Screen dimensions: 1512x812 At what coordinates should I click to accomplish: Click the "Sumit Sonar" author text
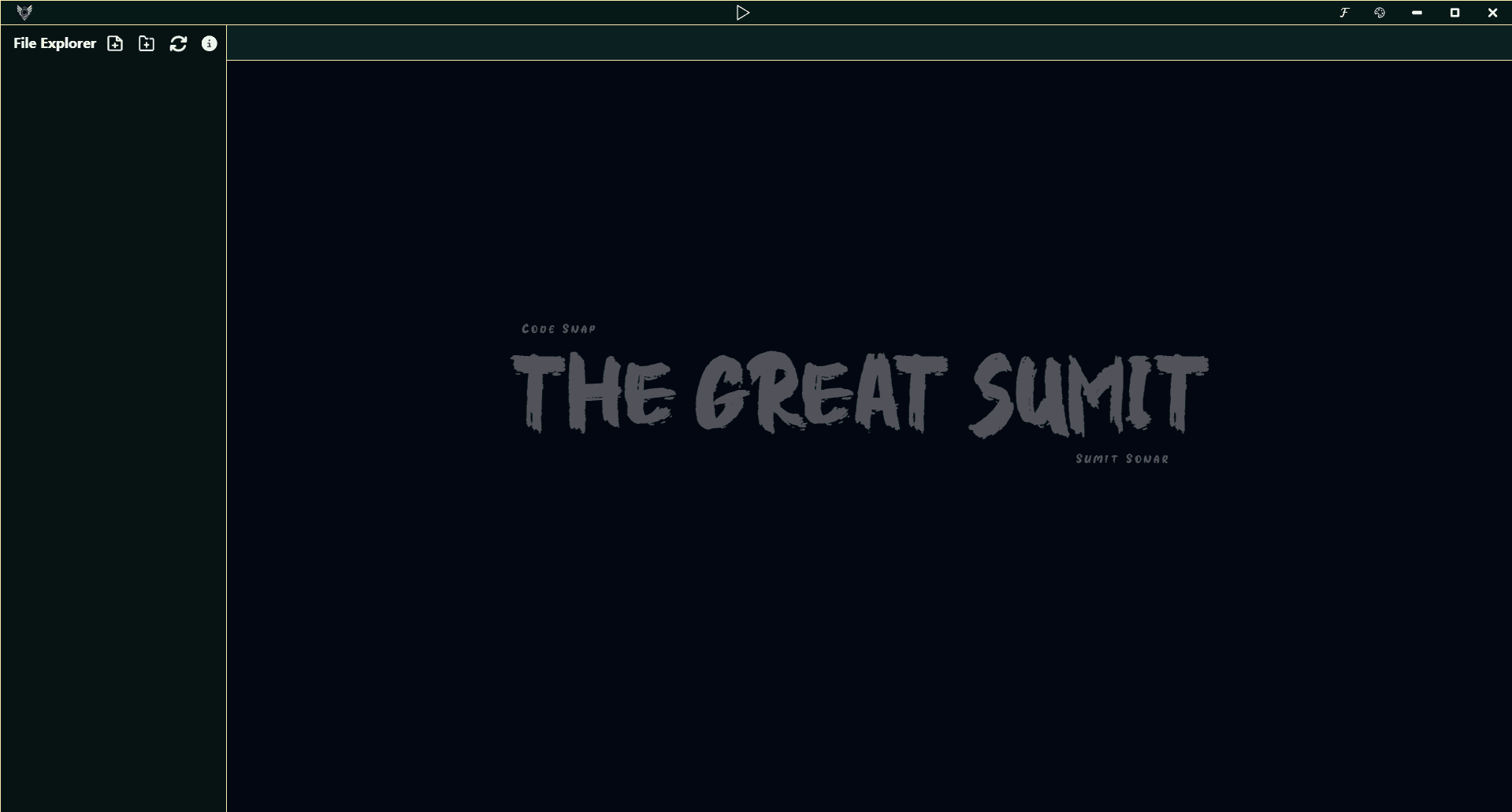1122,458
